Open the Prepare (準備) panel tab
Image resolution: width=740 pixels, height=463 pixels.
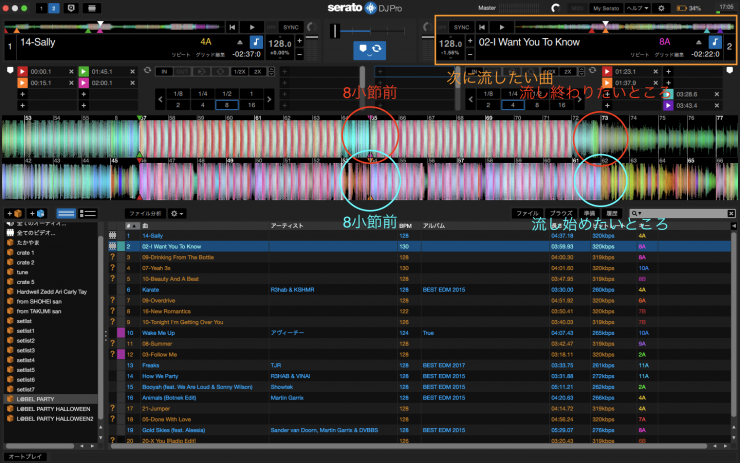(x=589, y=213)
